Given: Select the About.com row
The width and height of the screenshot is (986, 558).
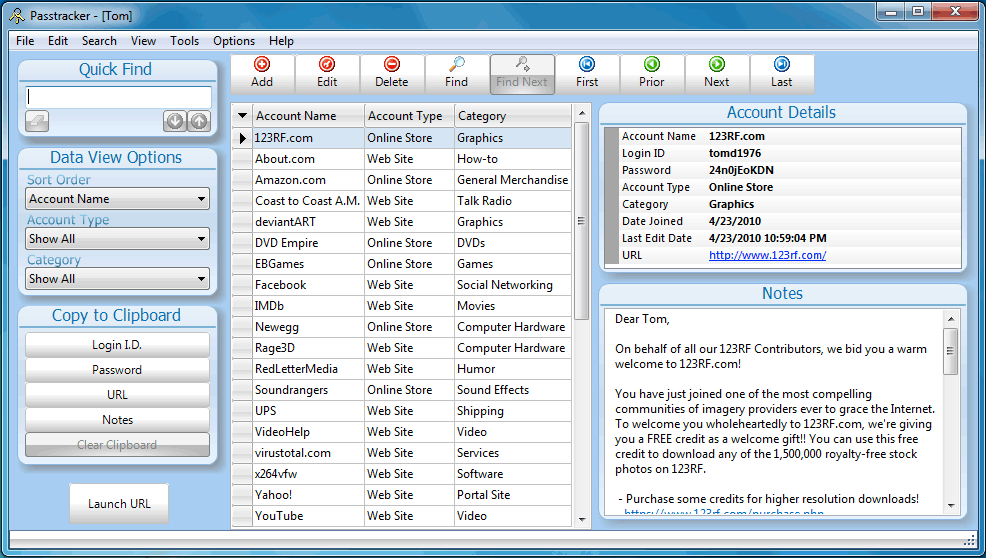Looking at the screenshot, I should (x=402, y=159).
